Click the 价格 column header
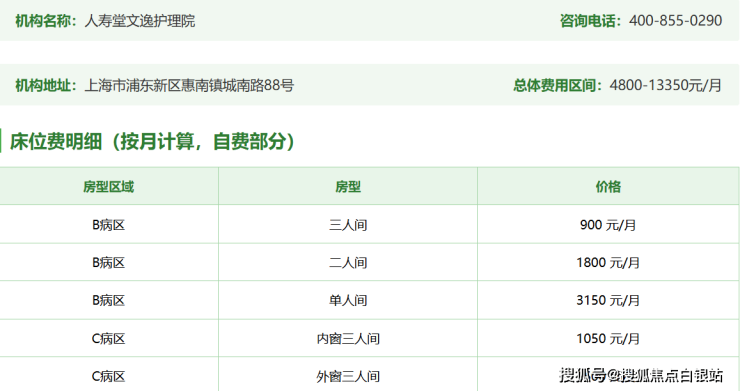This screenshot has height=391, width=740. click(608, 187)
